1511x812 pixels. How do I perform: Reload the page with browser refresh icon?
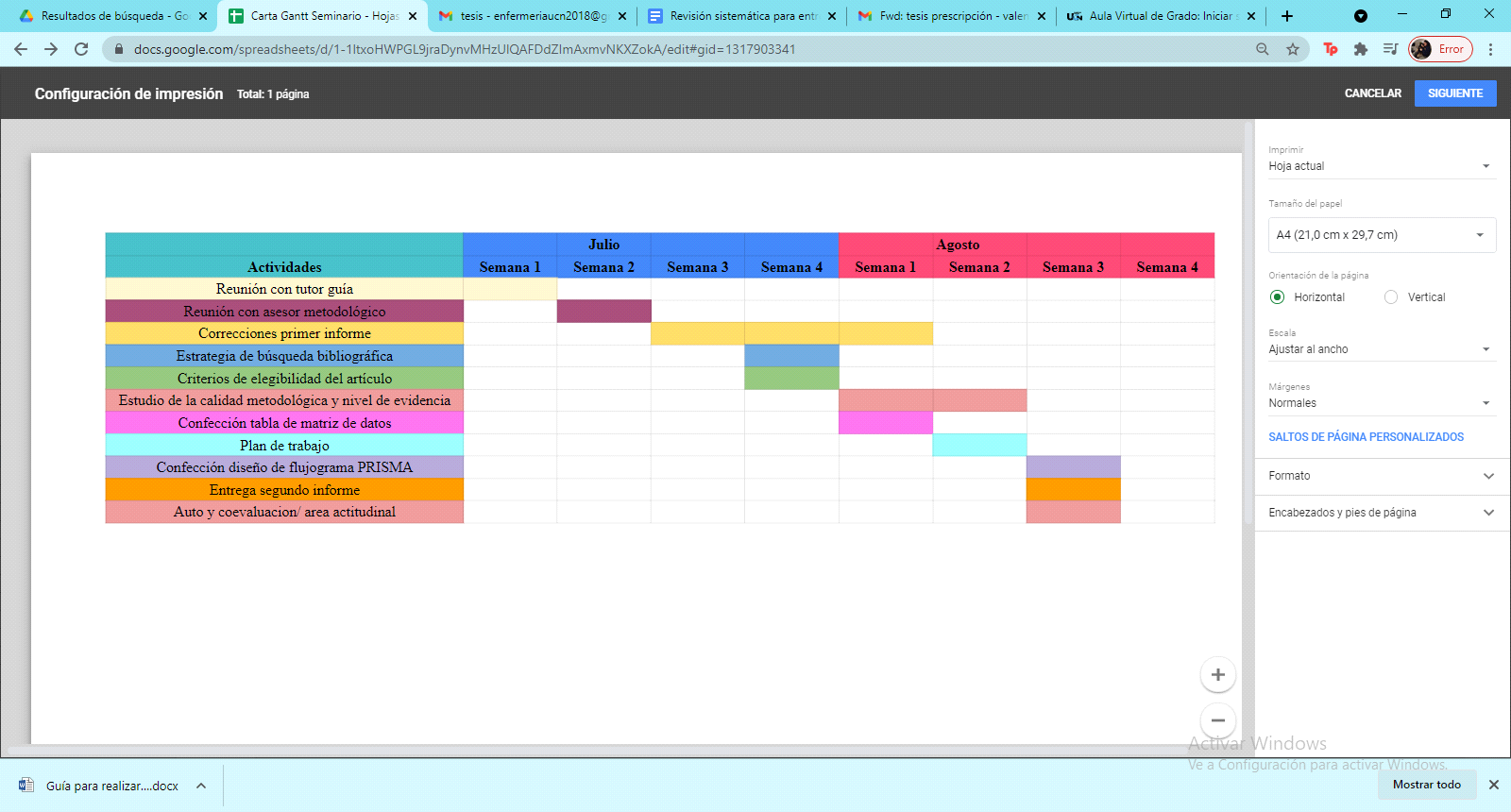tap(81, 49)
